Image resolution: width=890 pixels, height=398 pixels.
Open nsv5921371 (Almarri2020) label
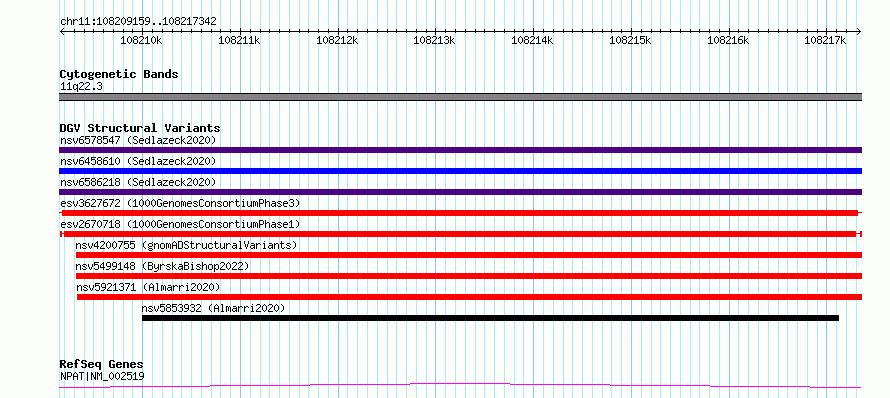point(148,287)
